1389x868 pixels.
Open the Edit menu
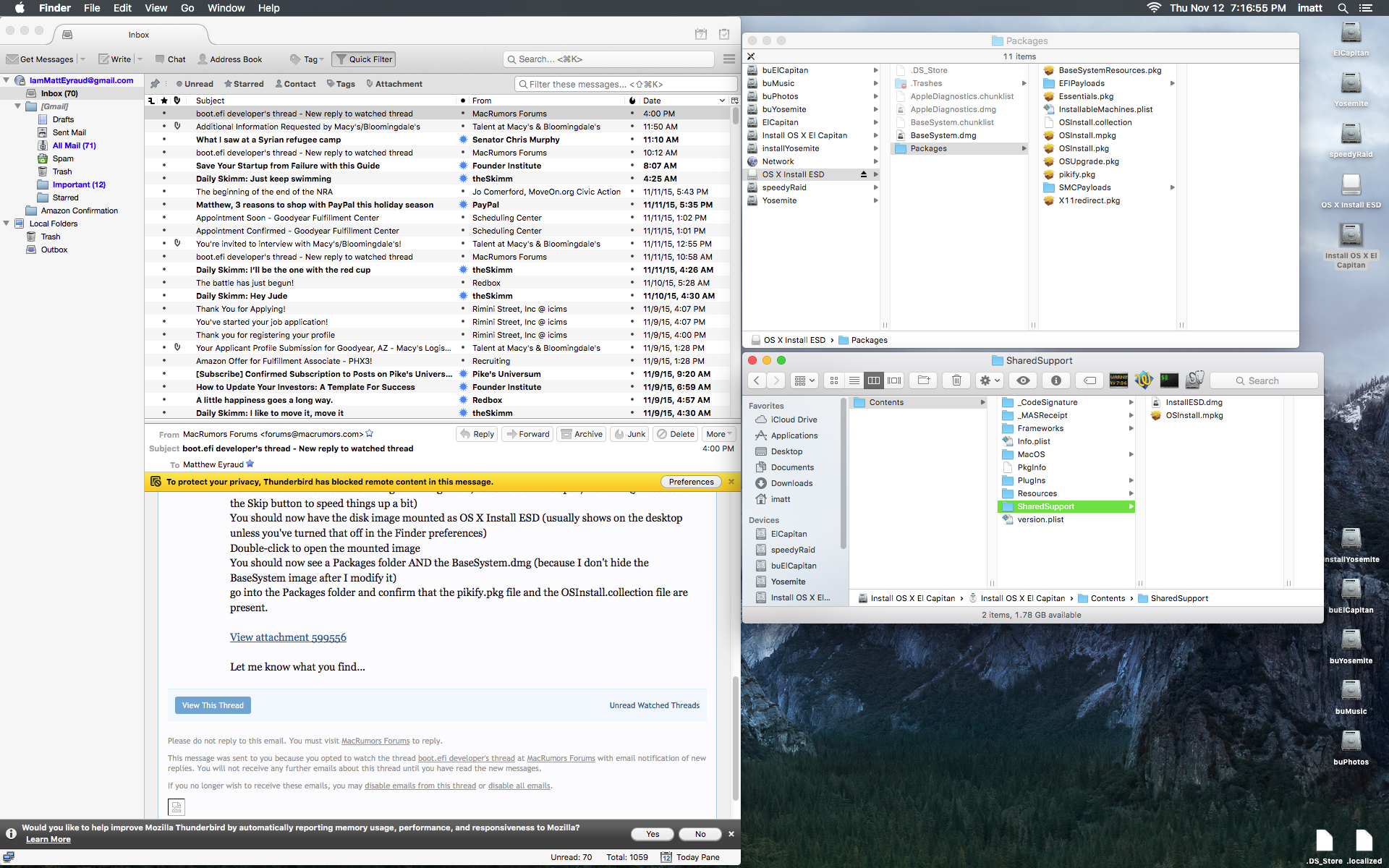click(x=122, y=8)
